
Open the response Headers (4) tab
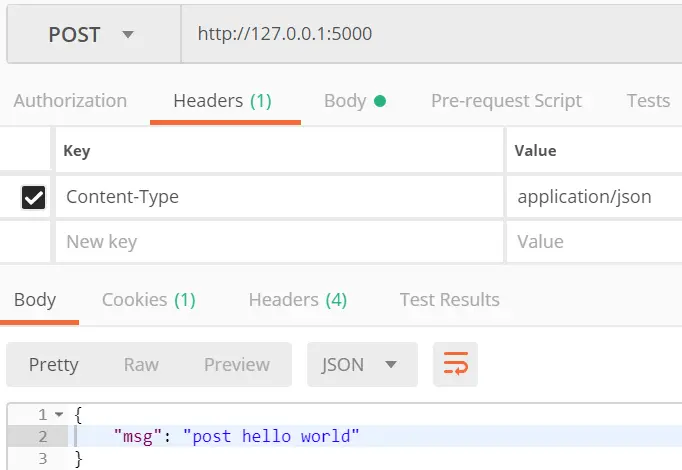pyautogui.click(x=298, y=300)
